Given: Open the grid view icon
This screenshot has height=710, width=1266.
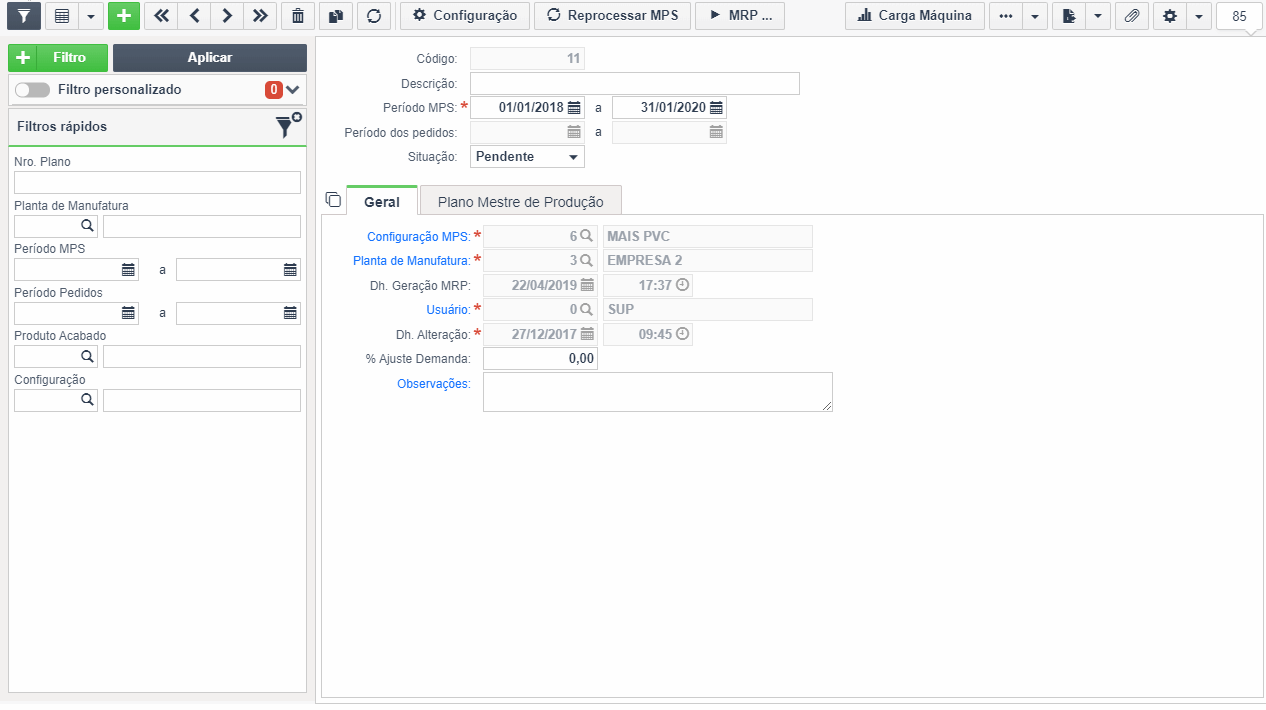Looking at the screenshot, I should click(x=62, y=16).
